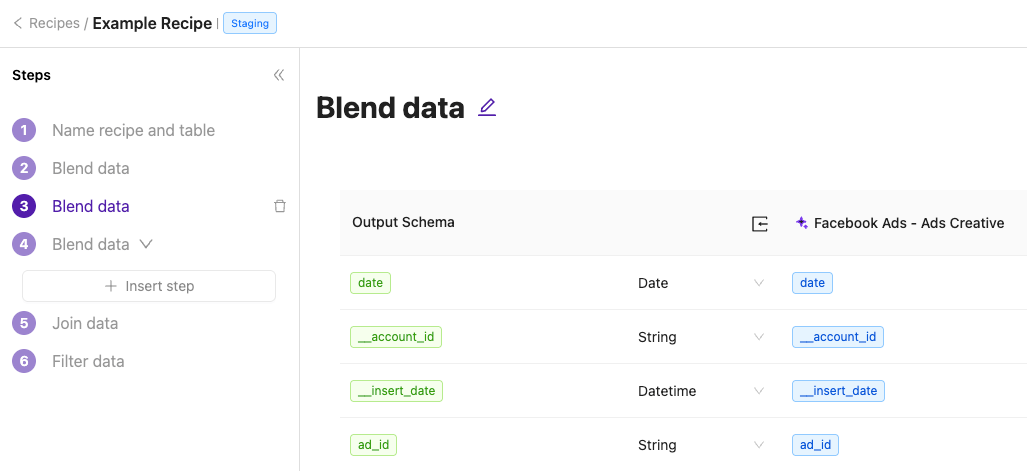Open the type dropdown for date row
The width and height of the screenshot is (1027, 471).
(x=758, y=283)
